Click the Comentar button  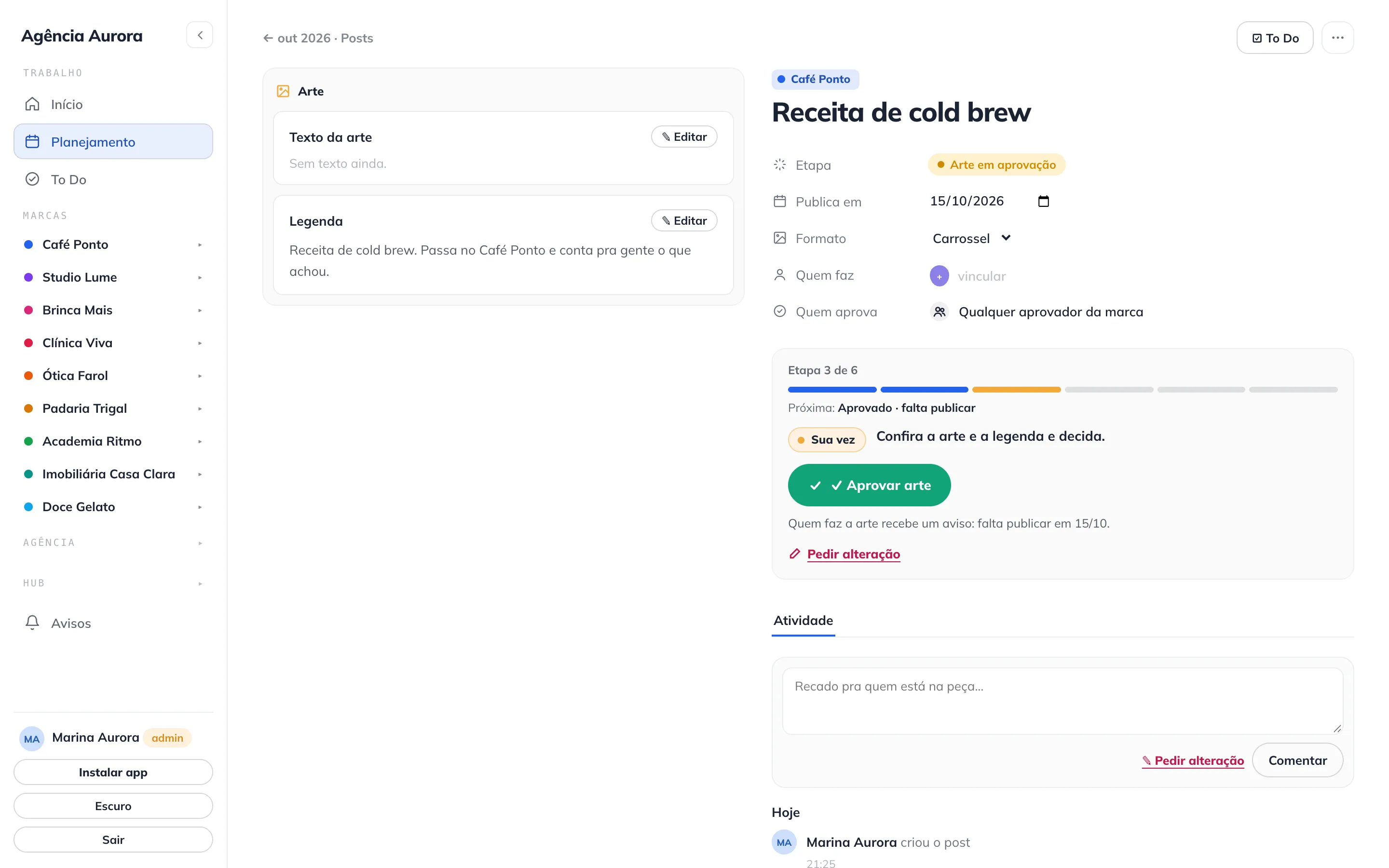[x=1297, y=760]
